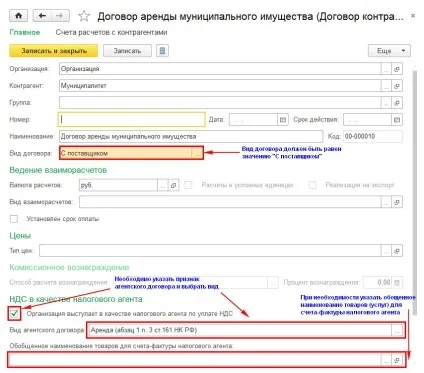Choose Группа via its ellipsis selector

[x=386, y=103]
